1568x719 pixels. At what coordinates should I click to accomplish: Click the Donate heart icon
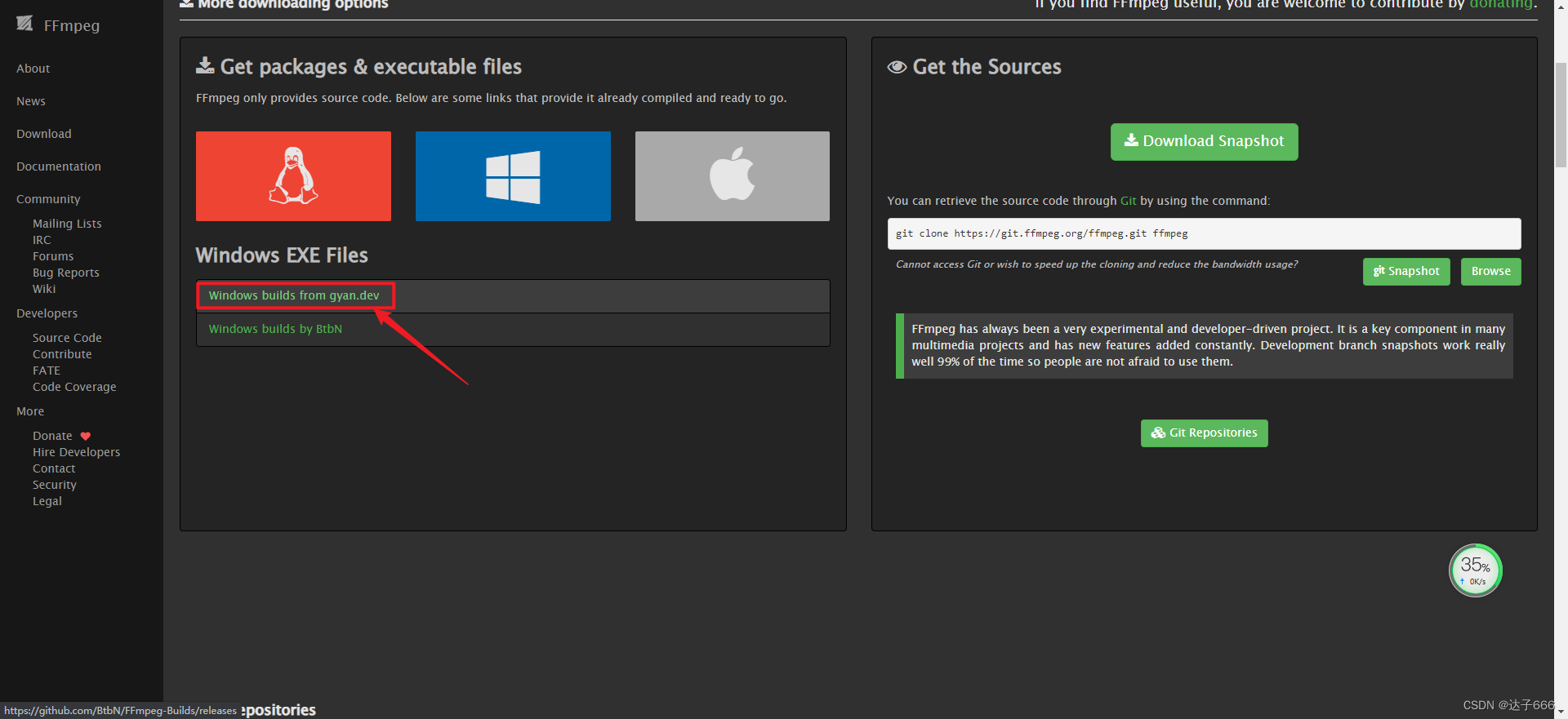[x=86, y=436]
